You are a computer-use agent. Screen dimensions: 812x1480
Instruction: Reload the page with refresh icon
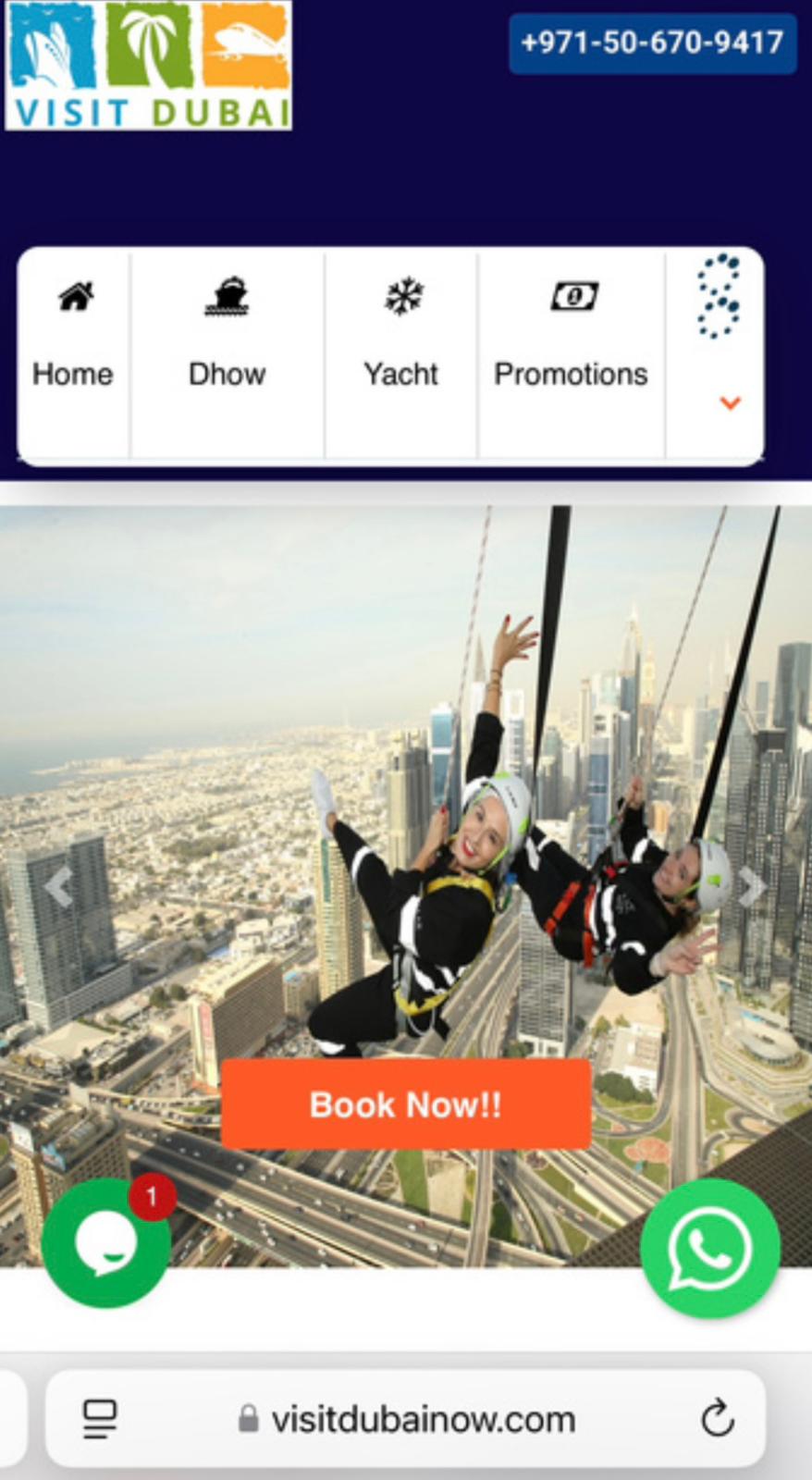717,1419
